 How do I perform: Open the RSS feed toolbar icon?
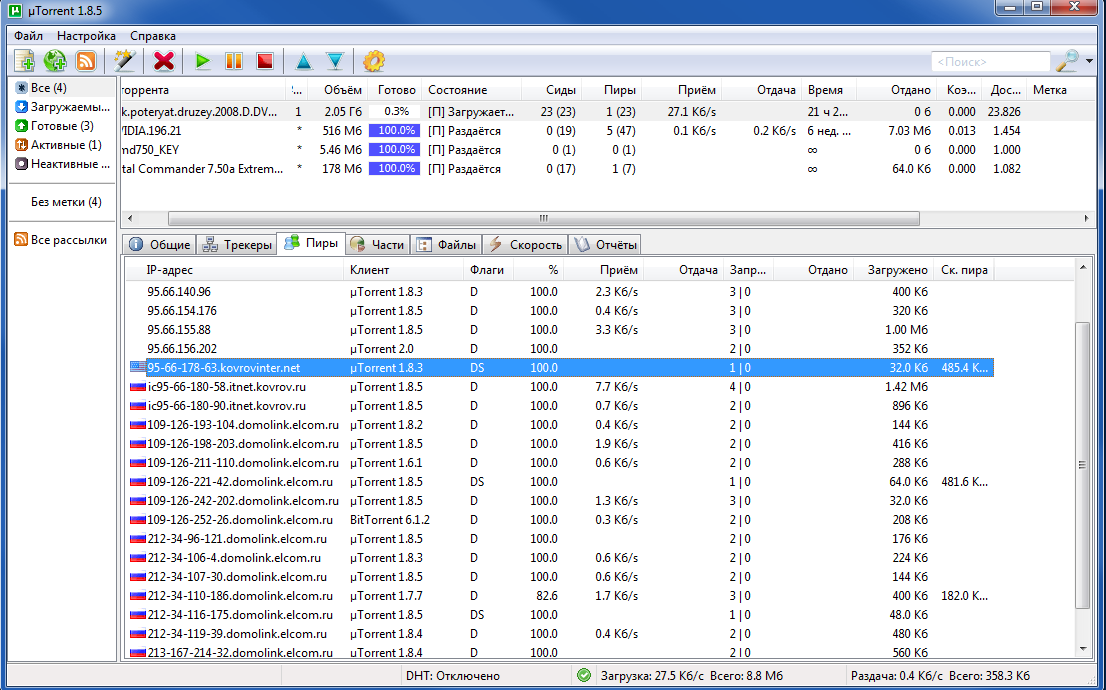point(86,61)
